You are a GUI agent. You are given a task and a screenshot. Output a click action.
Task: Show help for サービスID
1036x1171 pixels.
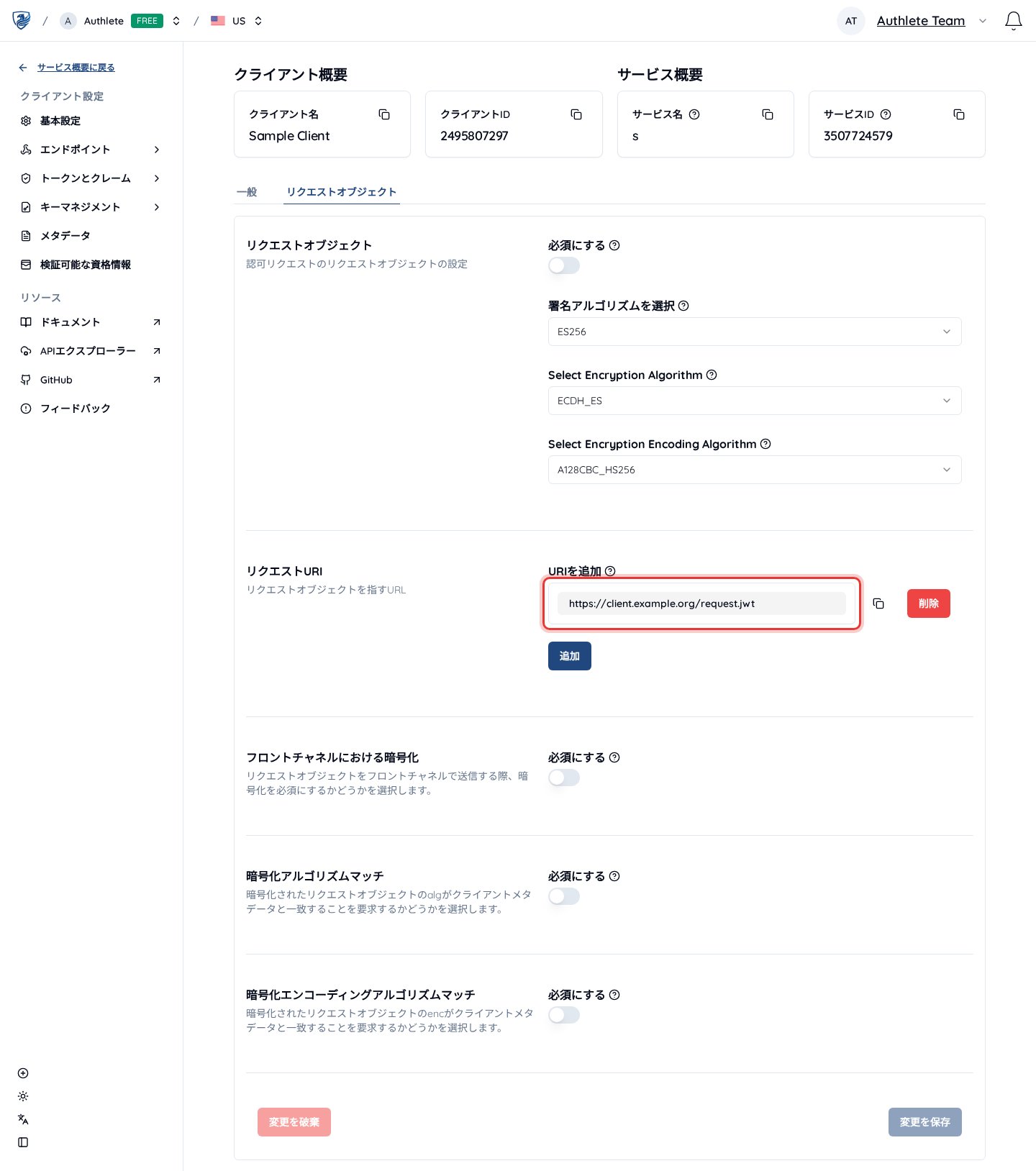tap(886, 114)
